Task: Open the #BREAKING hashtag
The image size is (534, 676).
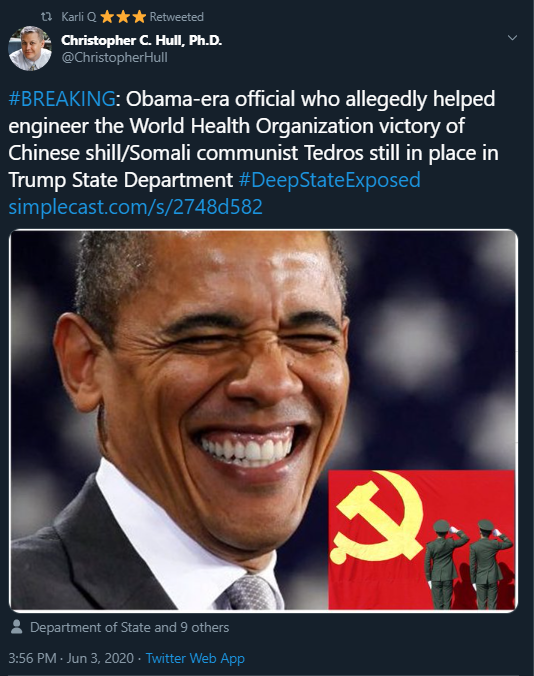Action: coord(62,99)
